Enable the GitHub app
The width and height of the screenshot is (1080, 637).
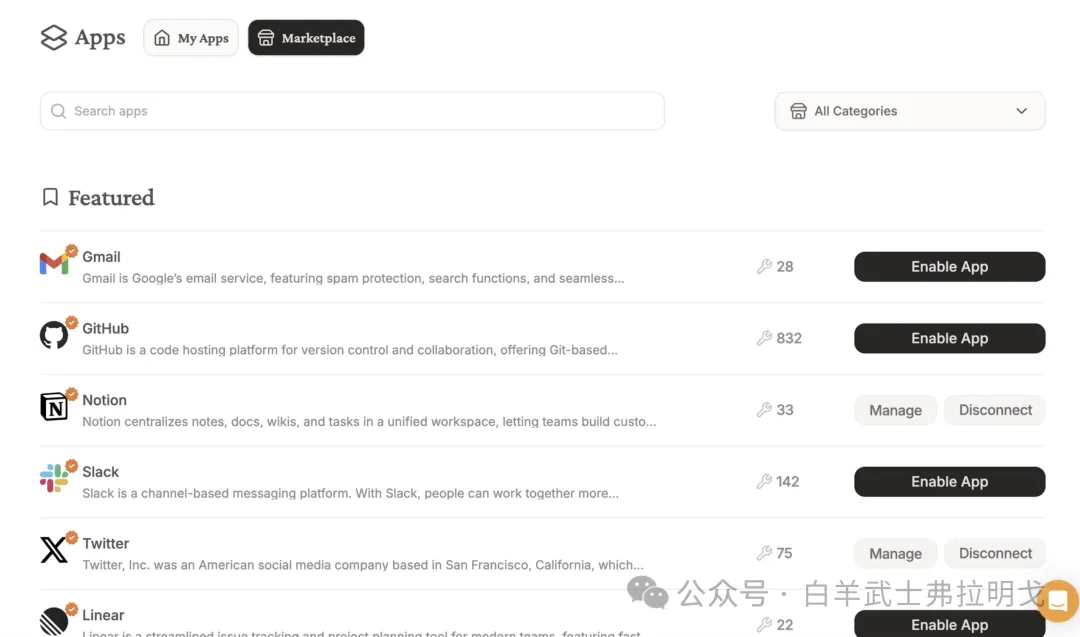[x=949, y=338]
